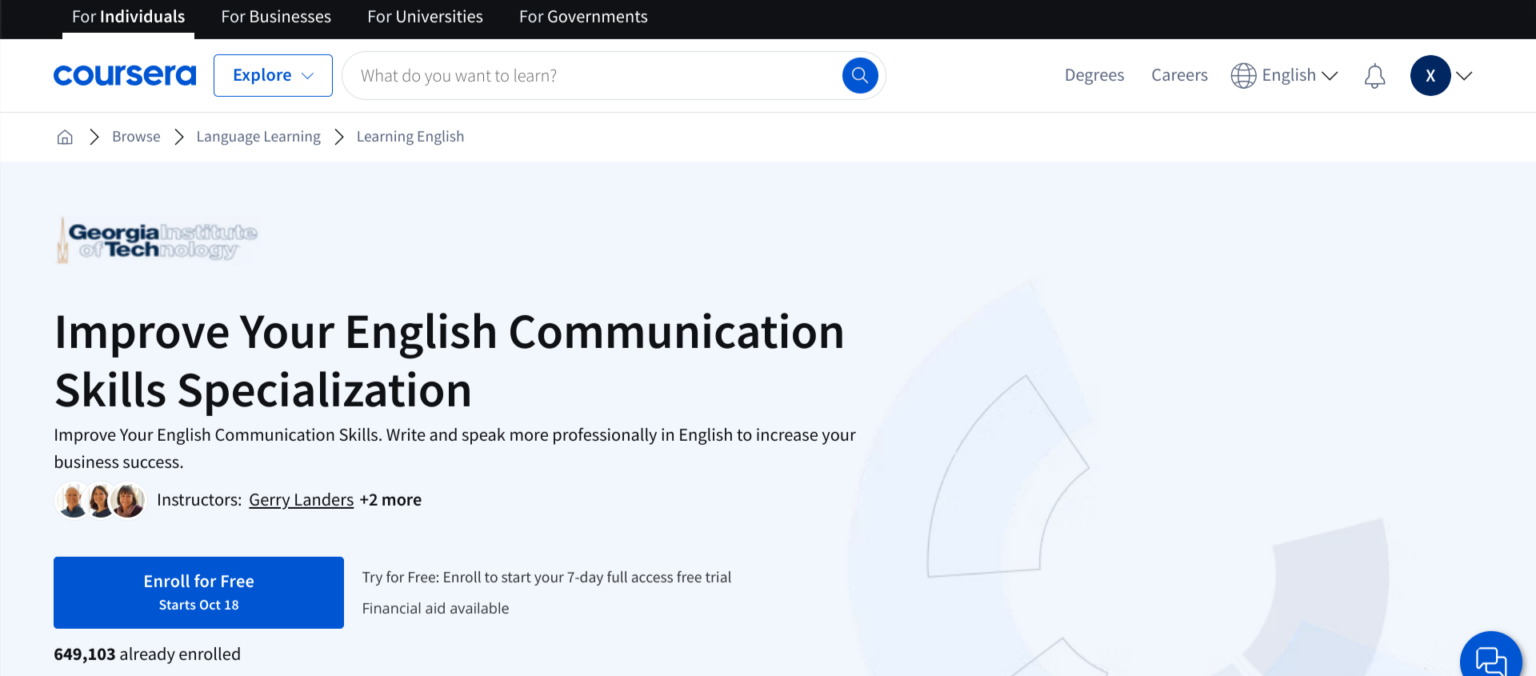This screenshot has width=1536, height=676.
Task: Switch to the For Businesses tab
Action: pyautogui.click(x=275, y=17)
